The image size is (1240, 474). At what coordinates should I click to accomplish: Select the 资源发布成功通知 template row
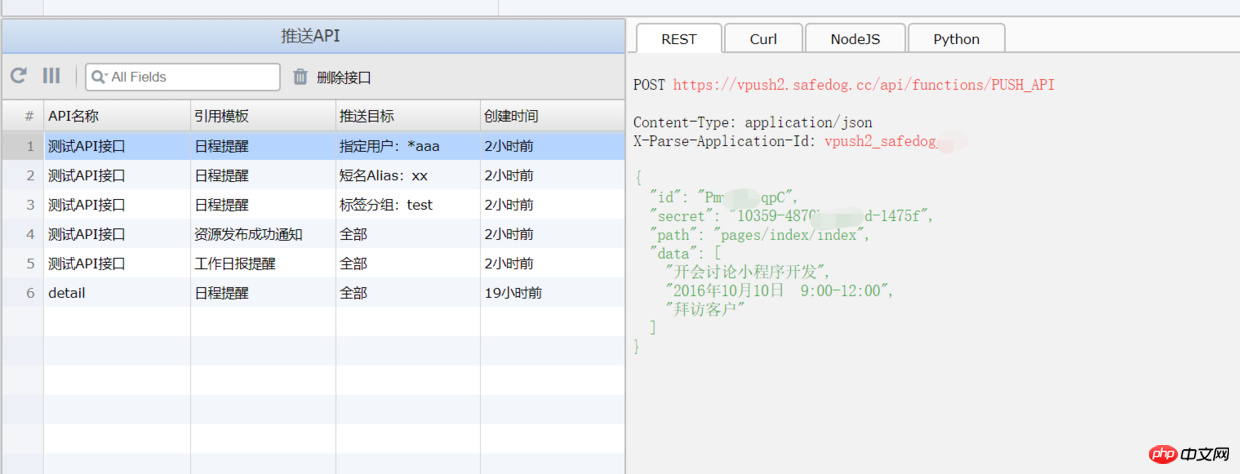(x=313, y=235)
